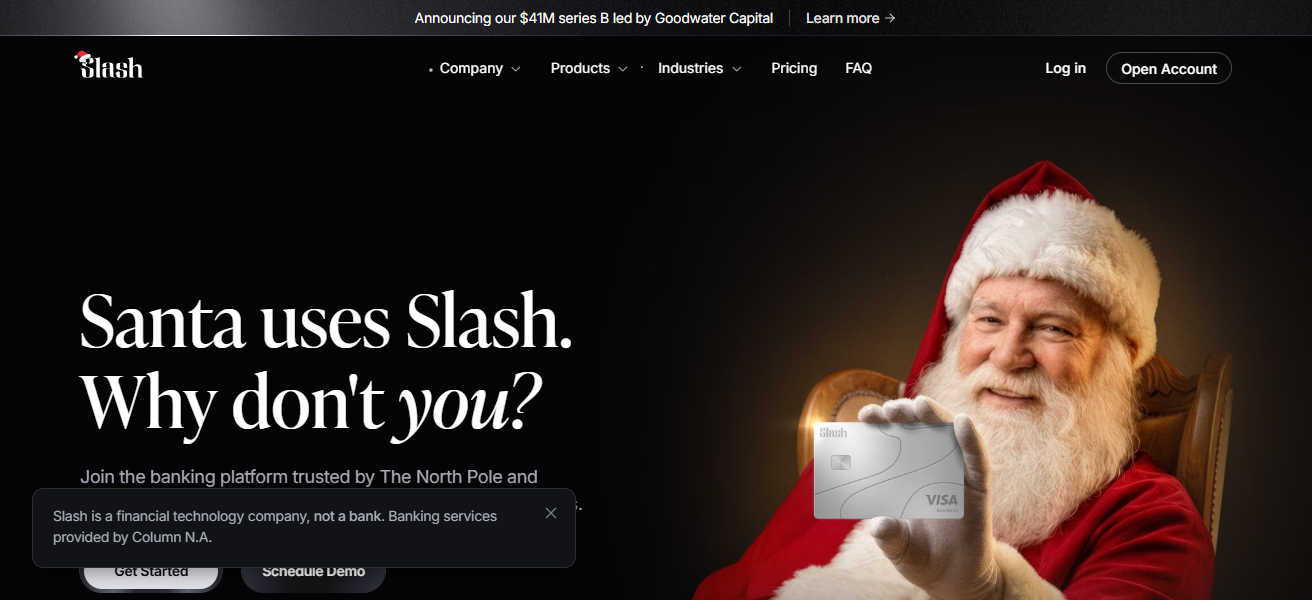This screenshot has height=600, width=1312.
Task: Click the Get Started button
Action: 151,572
